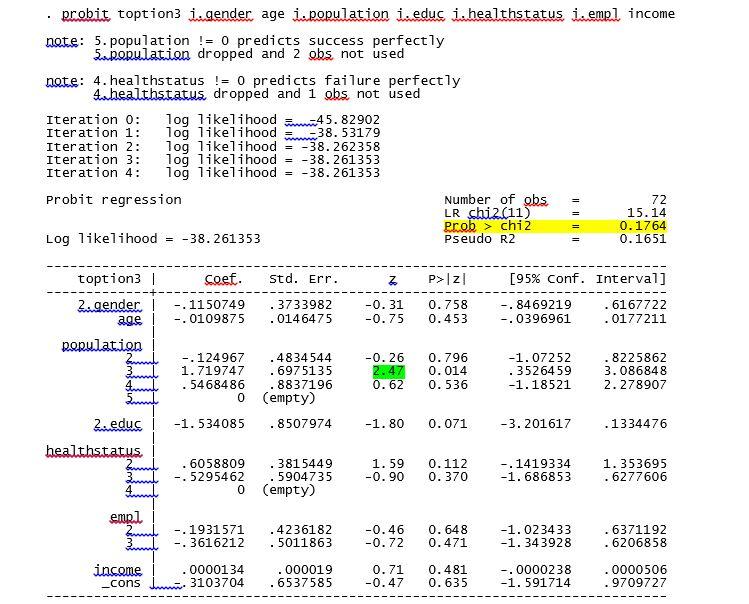This screenshot has height=604, width=749.
Task: Click the 'empl' group label
Action: [126, 517]
